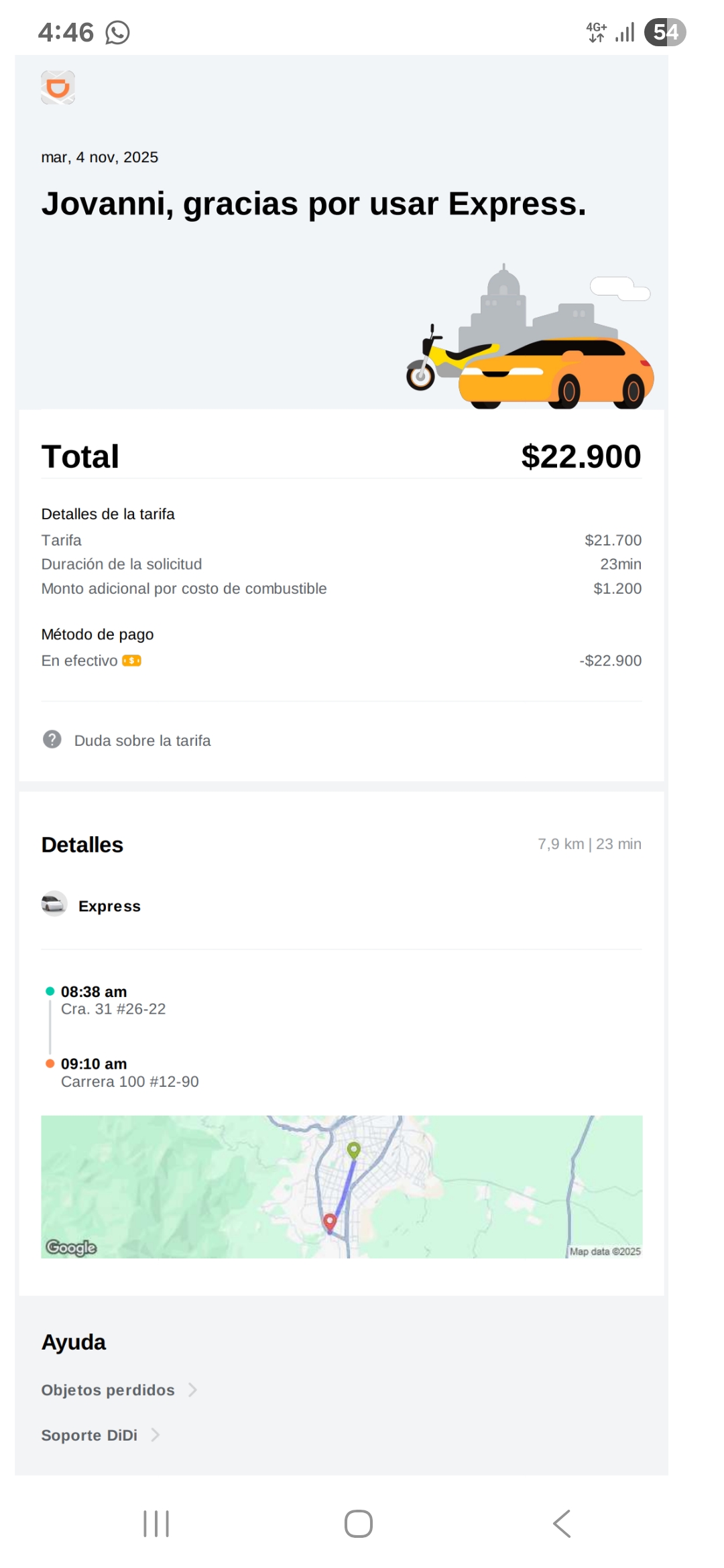This screenshot has width=724, height=1568.
Task: Expand Soporte DiDi chevron arrow
Action: (156, 1435)
